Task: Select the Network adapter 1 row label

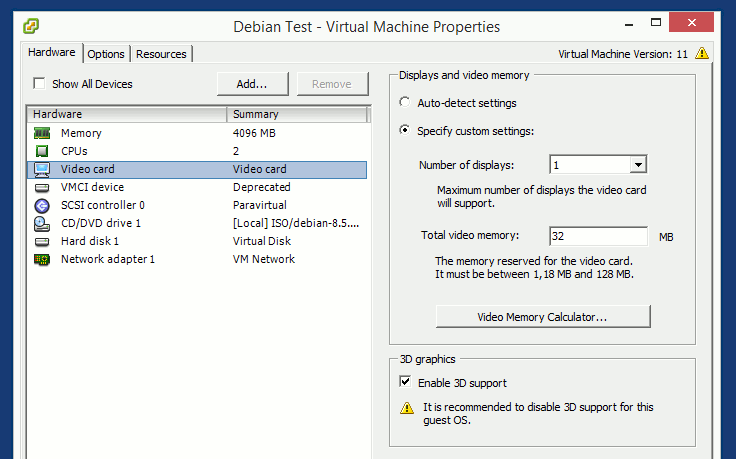Action: pyautogui.click(x=108, y=259)
